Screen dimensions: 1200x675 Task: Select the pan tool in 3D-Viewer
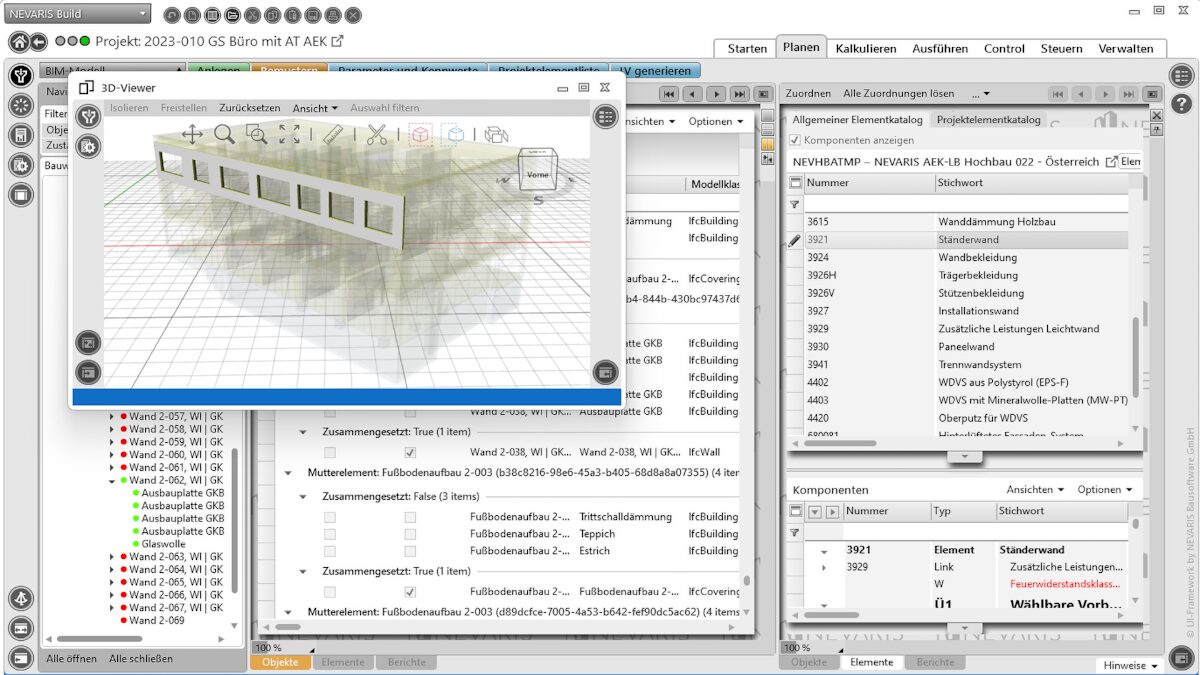pyautogui.click(x=192, y=134)
